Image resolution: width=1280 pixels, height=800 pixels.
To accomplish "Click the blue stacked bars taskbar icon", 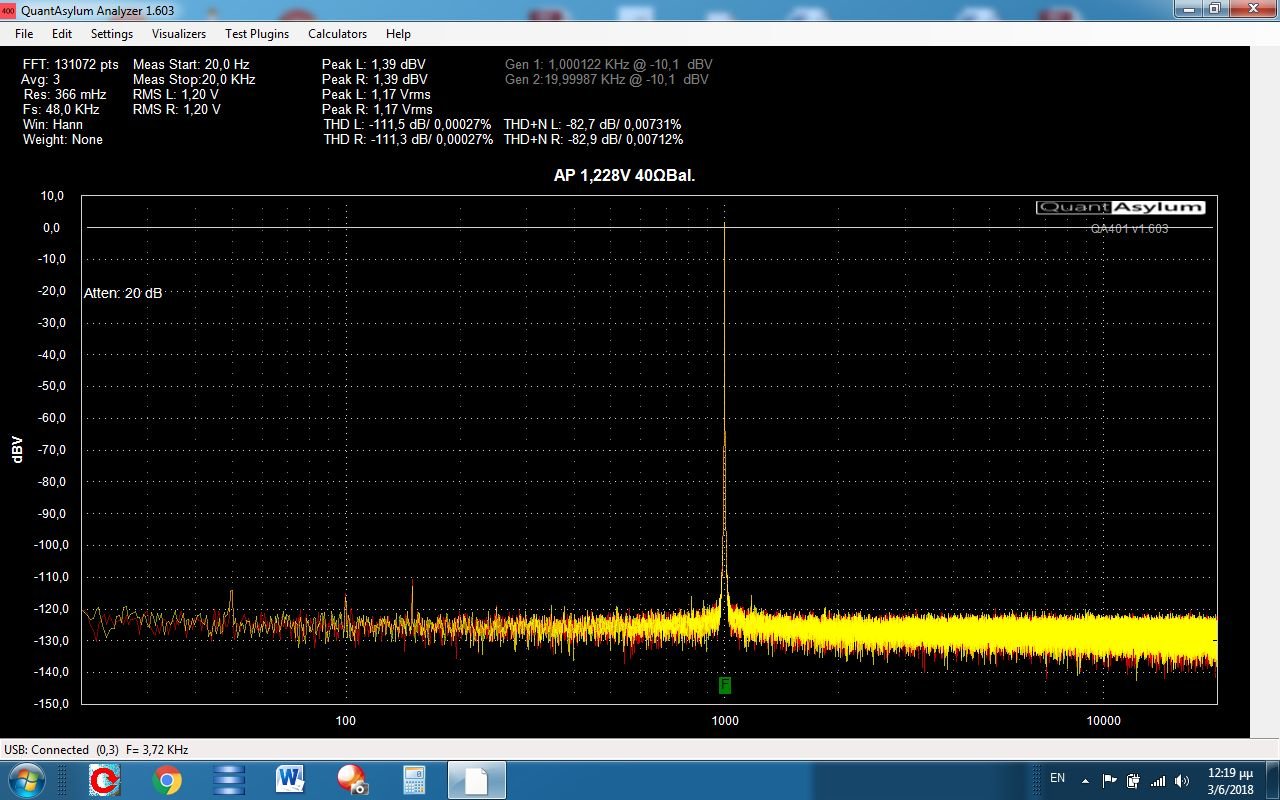I will coord(229,779).
